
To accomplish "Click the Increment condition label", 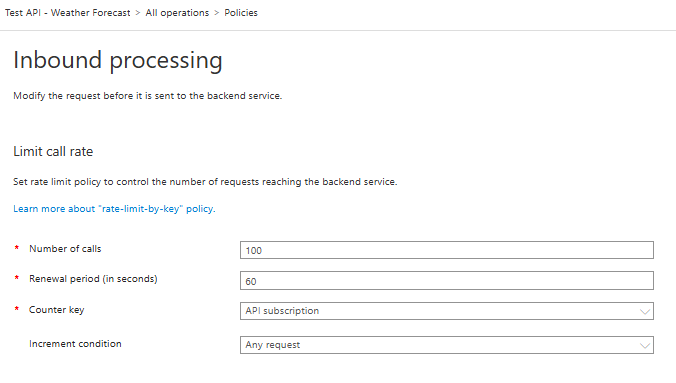I will [x=75, y=344].
